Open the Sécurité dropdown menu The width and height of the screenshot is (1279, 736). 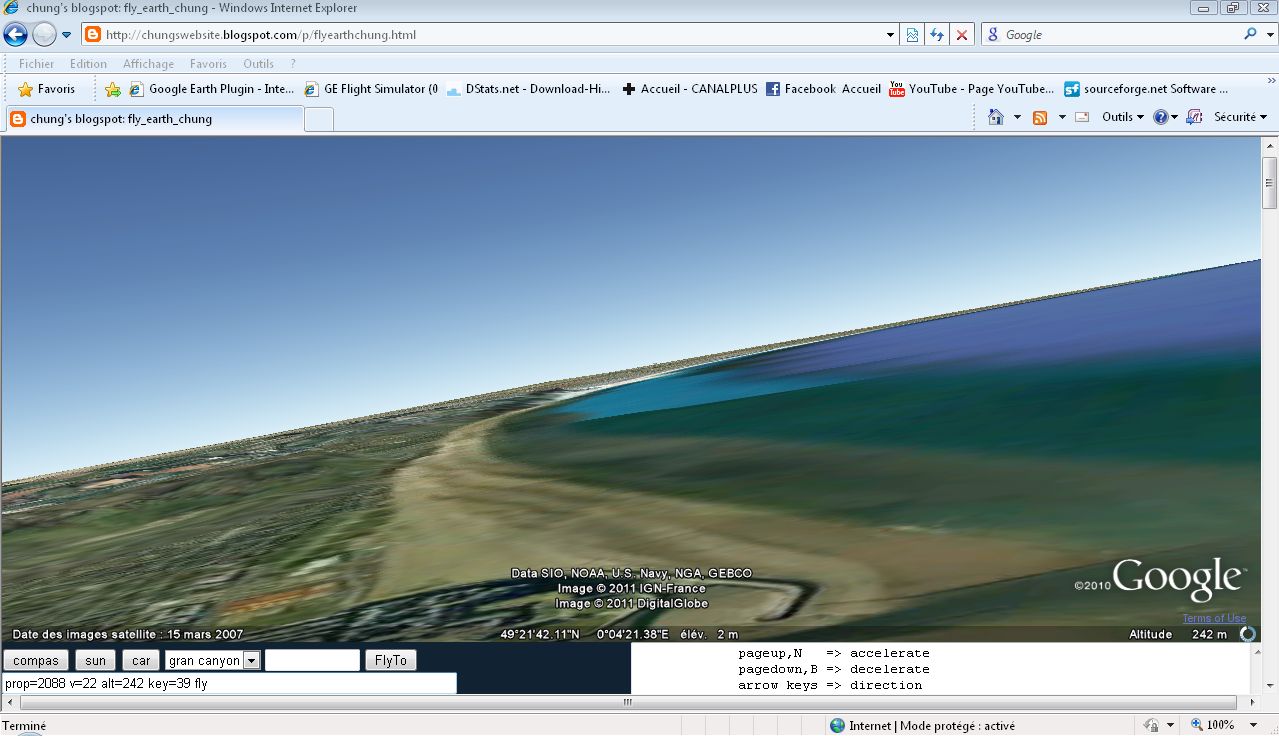[1240, 117]
